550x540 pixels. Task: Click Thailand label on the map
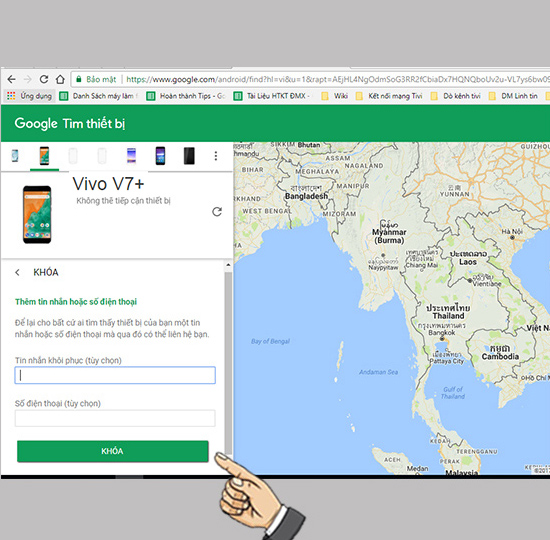[x=448, y=316]
